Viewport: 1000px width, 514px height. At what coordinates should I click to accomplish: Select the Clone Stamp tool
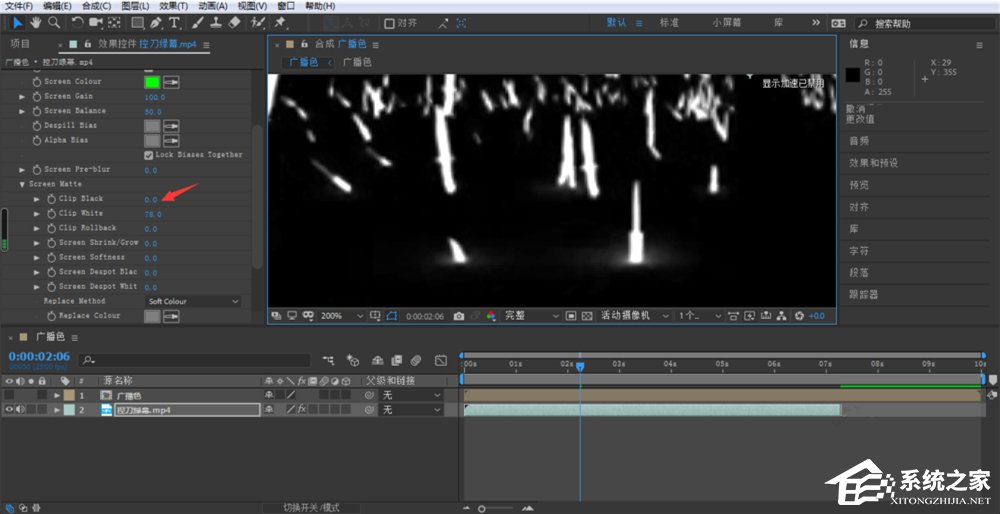[217, 22]
